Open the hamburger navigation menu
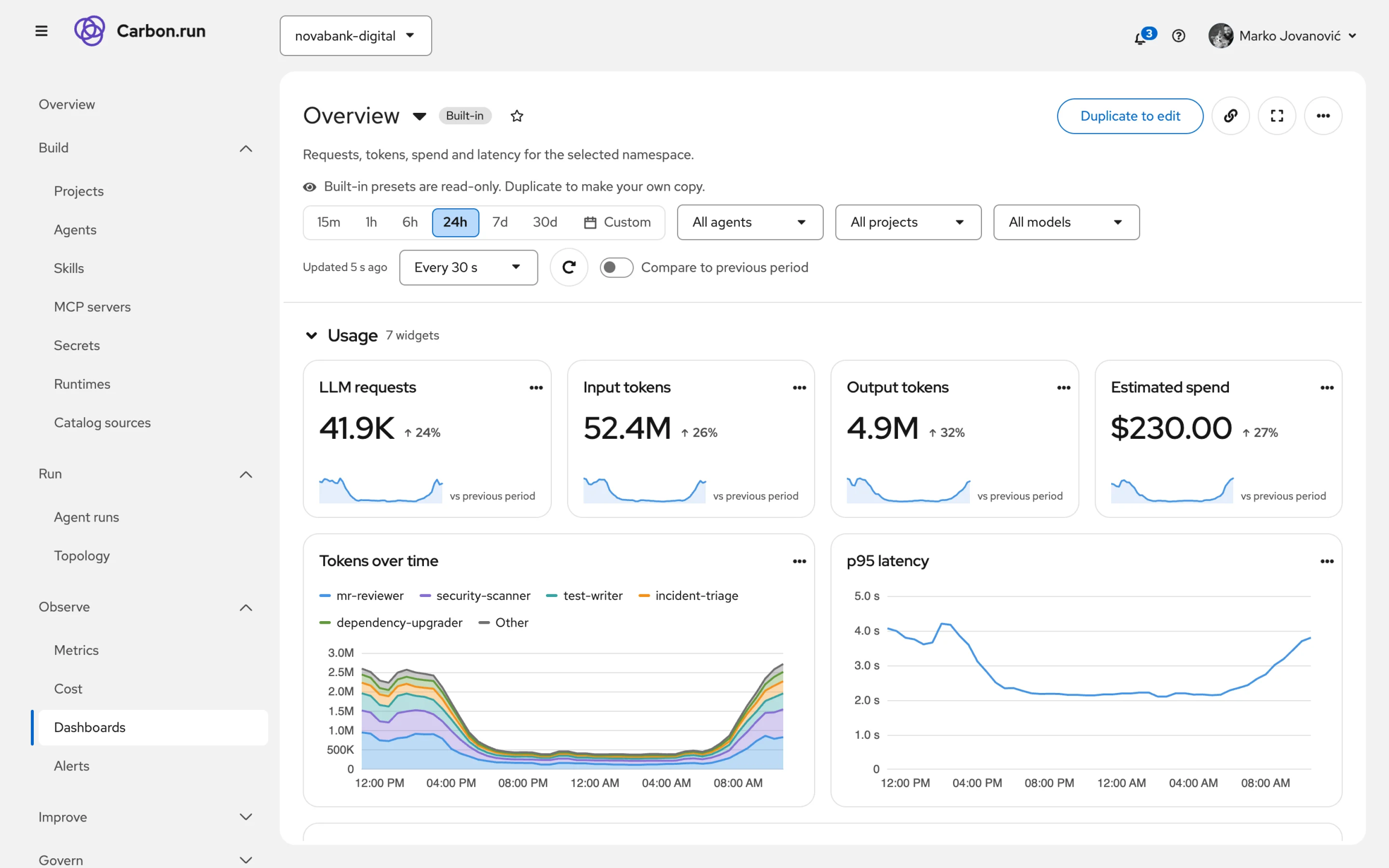 [41, 31]
